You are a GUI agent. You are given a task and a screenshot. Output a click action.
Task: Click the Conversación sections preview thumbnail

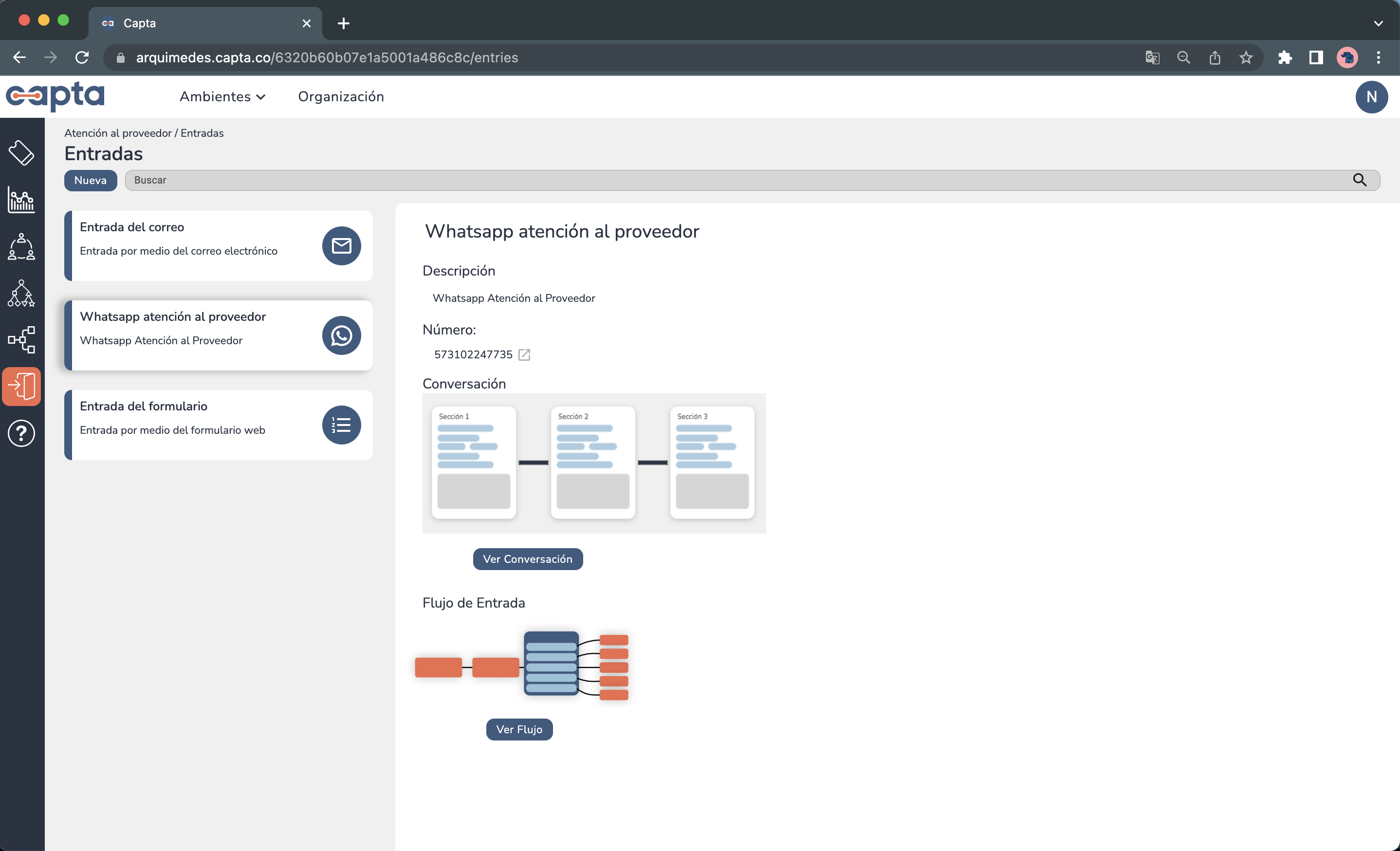(594, 463)
